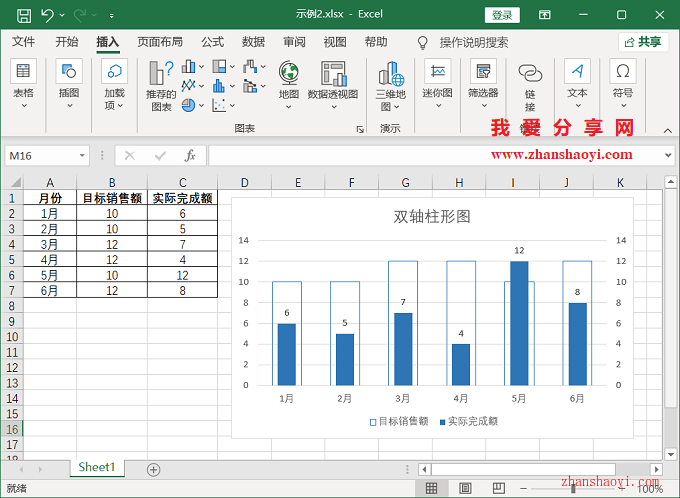Insert waterfall or stock chart icon
This screenshot has height=498, width=680.
coord(250,66)
